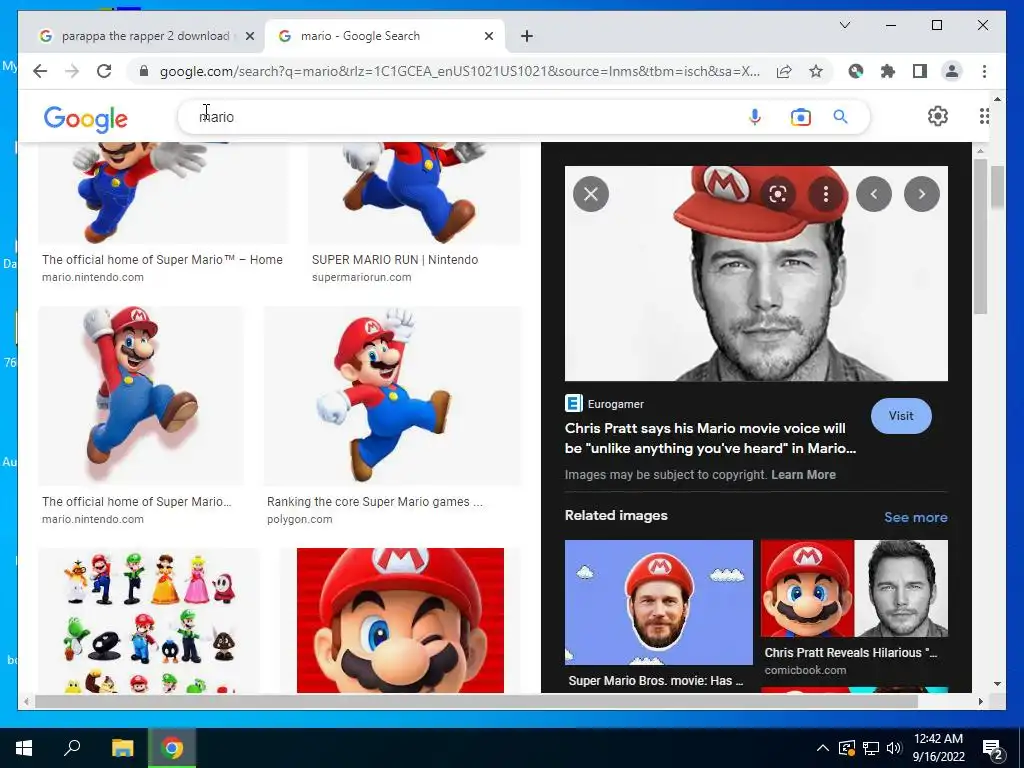Close the parappa the rapper tab
The height and width of the screenshot is (768, 1024).
(249, 37)
